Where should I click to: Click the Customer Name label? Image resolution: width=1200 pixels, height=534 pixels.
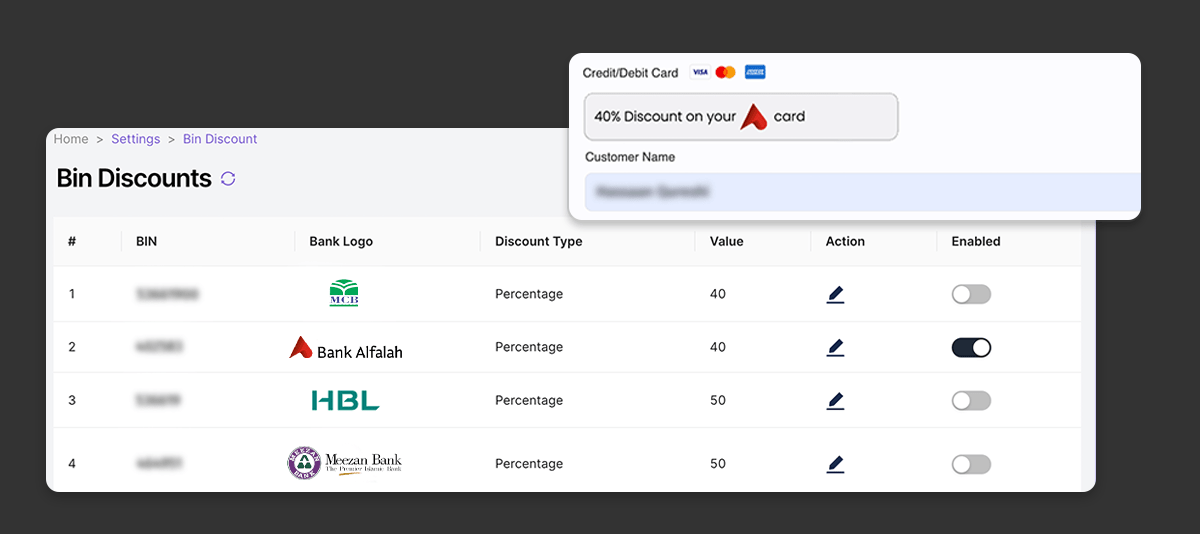coord(630,157)
